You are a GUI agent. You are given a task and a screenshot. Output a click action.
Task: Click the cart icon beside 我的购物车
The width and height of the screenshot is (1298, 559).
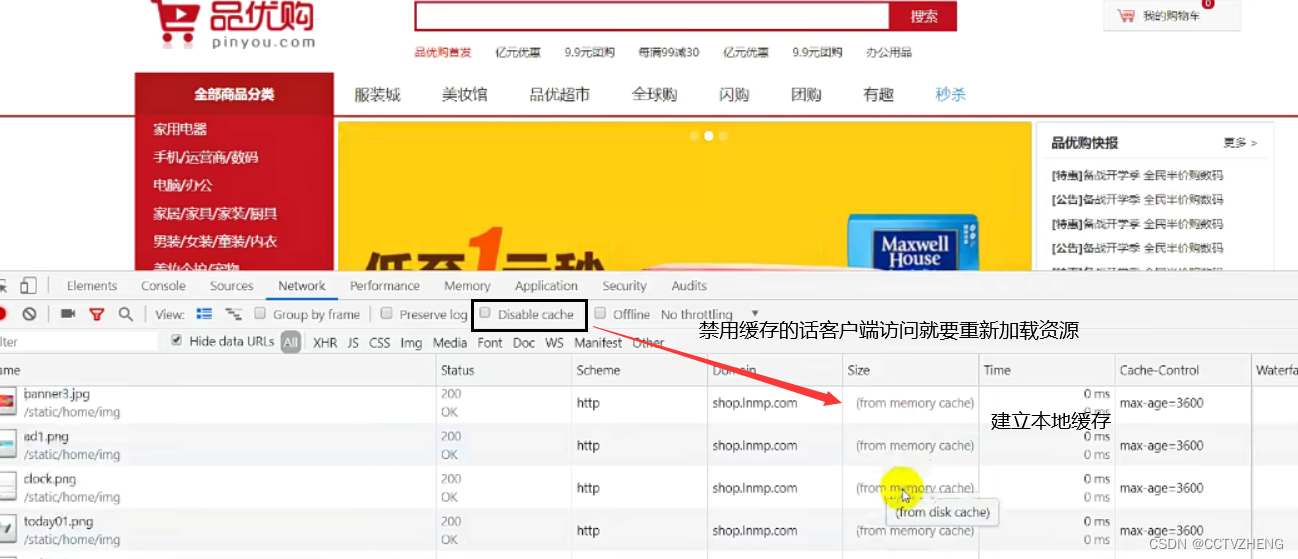pos(1126,16)
